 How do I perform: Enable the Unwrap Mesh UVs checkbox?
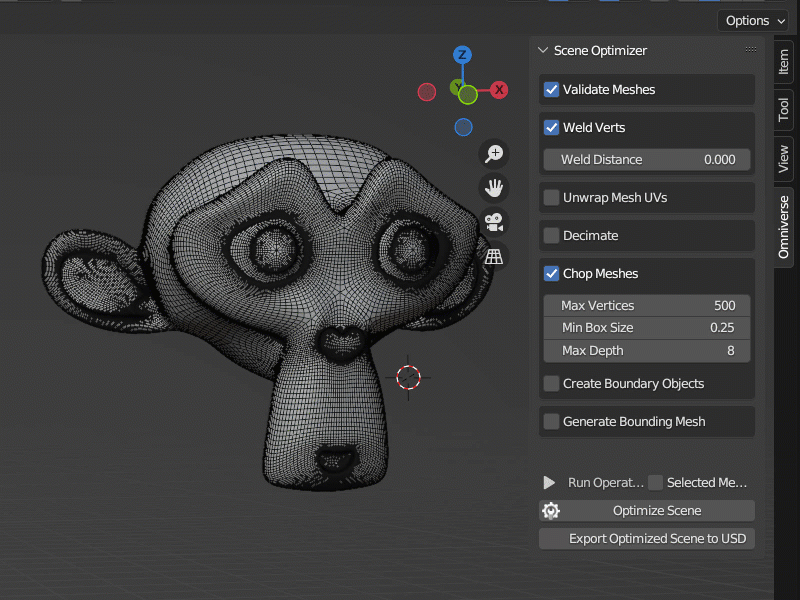551,197
